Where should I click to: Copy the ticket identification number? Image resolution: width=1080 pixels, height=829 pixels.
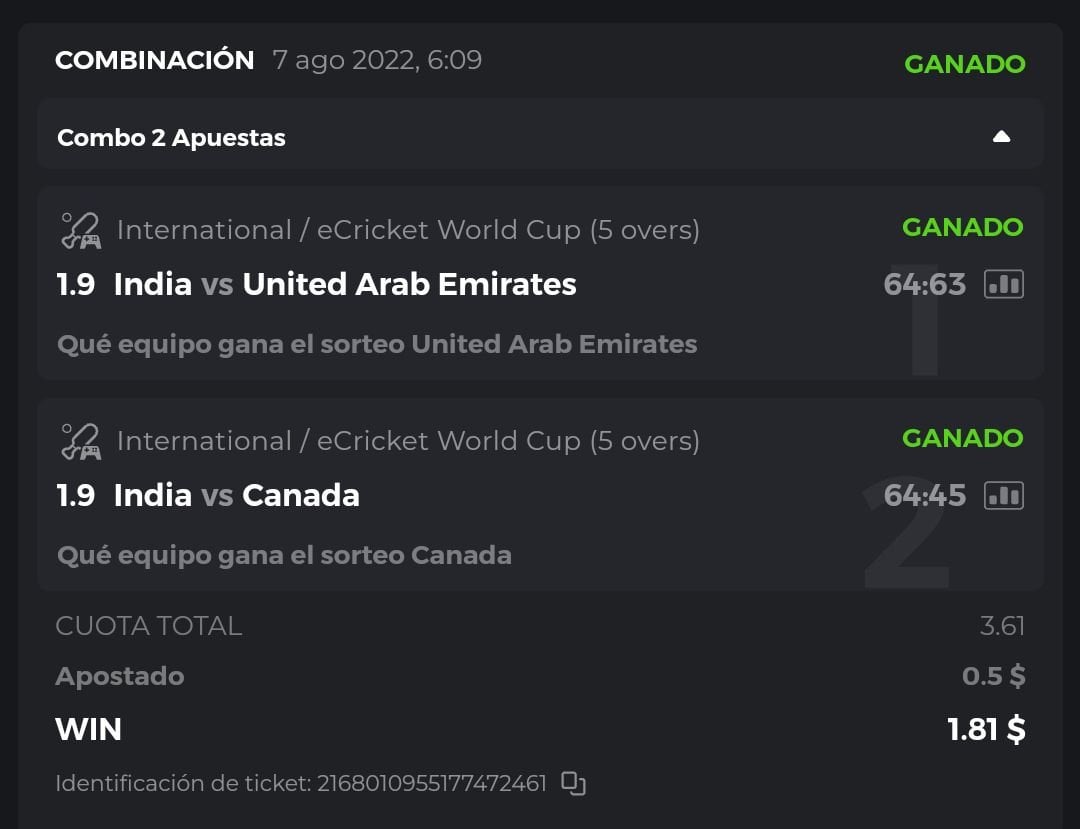573,784
